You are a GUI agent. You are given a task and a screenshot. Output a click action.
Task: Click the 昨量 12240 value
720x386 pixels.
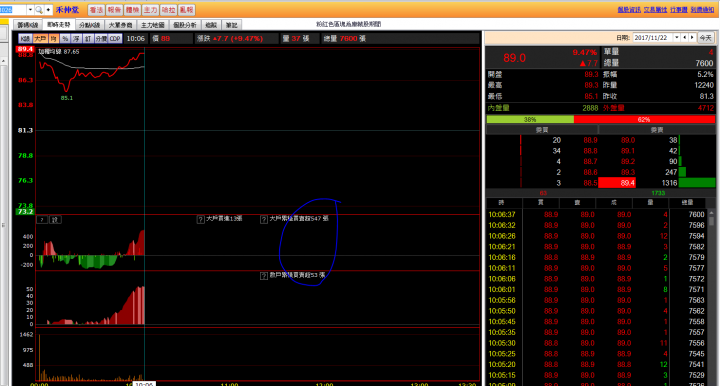(704, 85)
